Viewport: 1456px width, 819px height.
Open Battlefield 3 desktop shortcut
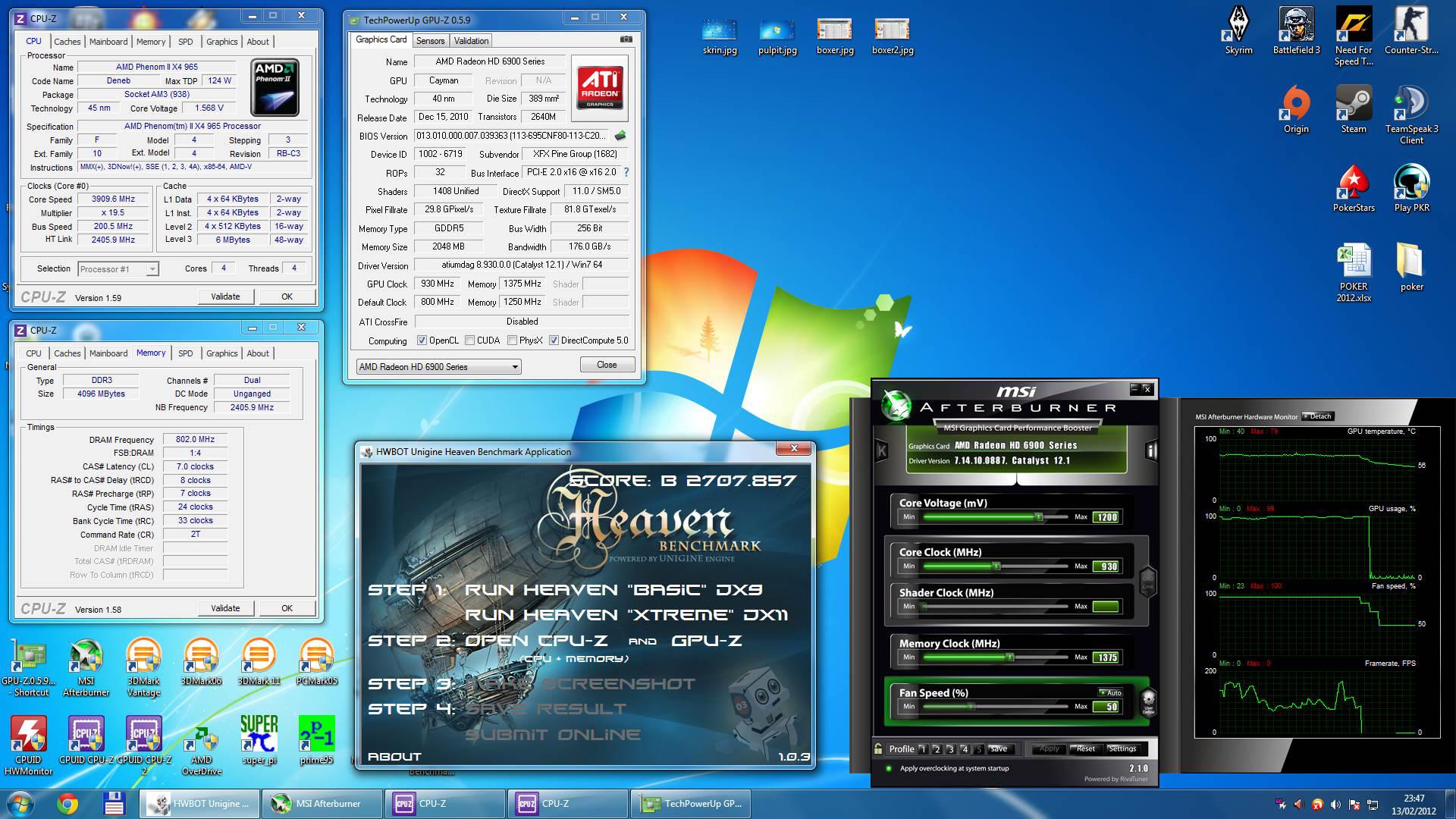coord(1296,32)
